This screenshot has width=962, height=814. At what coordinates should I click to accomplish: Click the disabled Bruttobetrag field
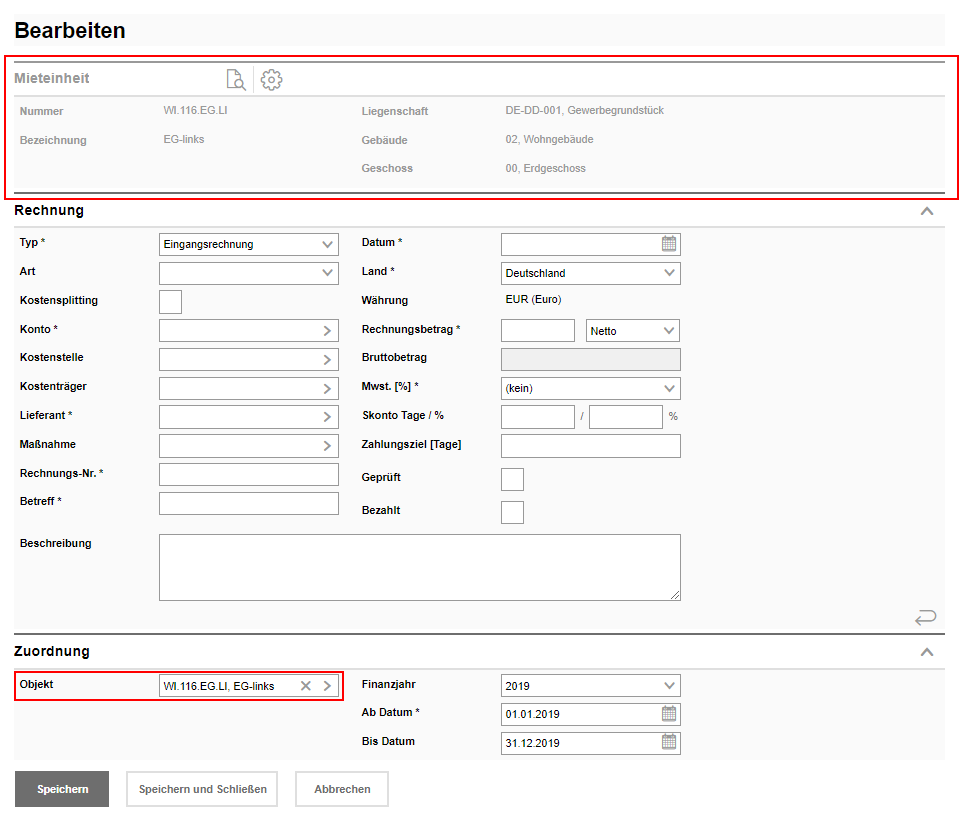point(590,359)
